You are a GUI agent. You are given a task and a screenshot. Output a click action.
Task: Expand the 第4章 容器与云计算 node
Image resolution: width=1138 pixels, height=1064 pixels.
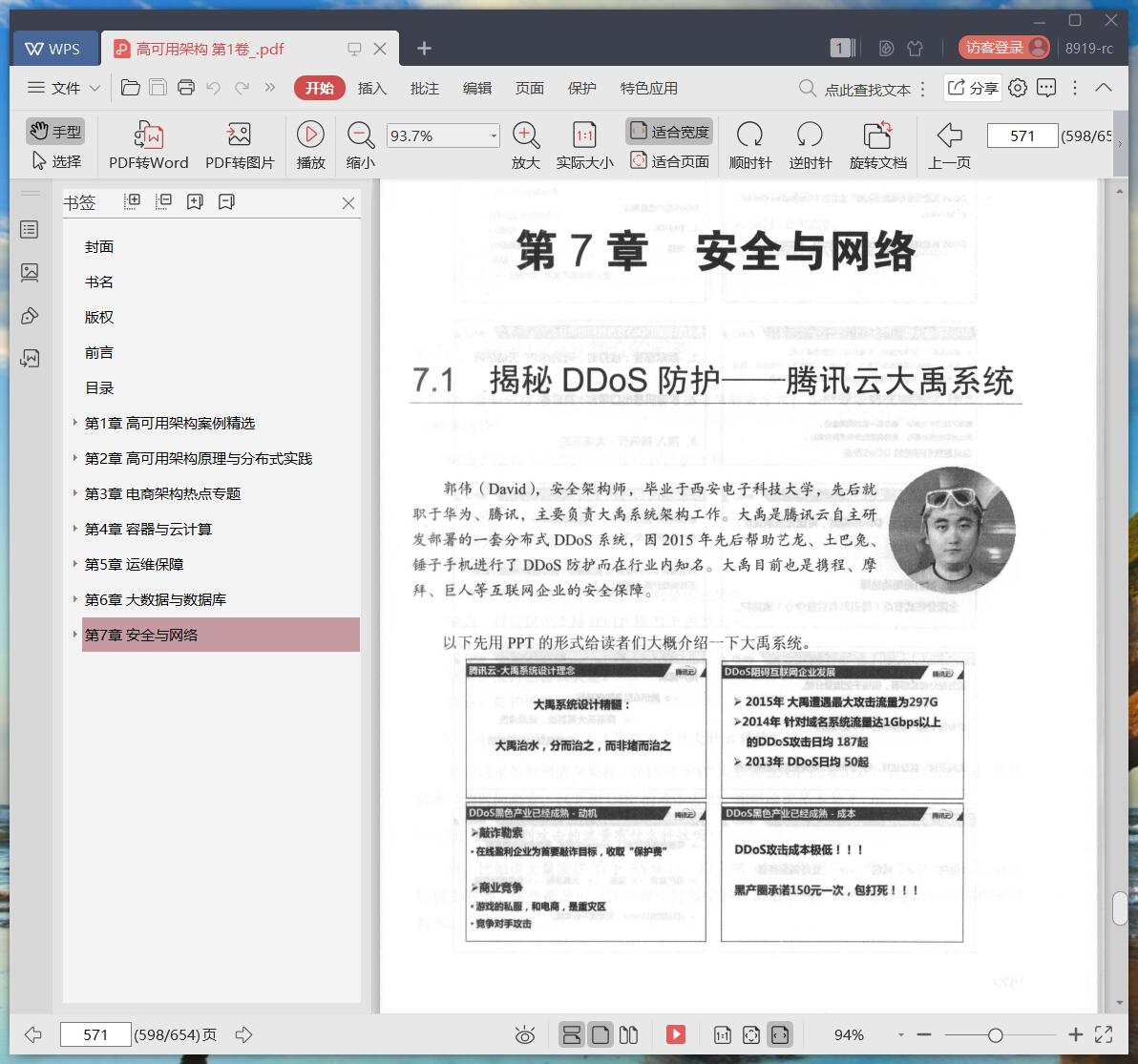point(74,529)
